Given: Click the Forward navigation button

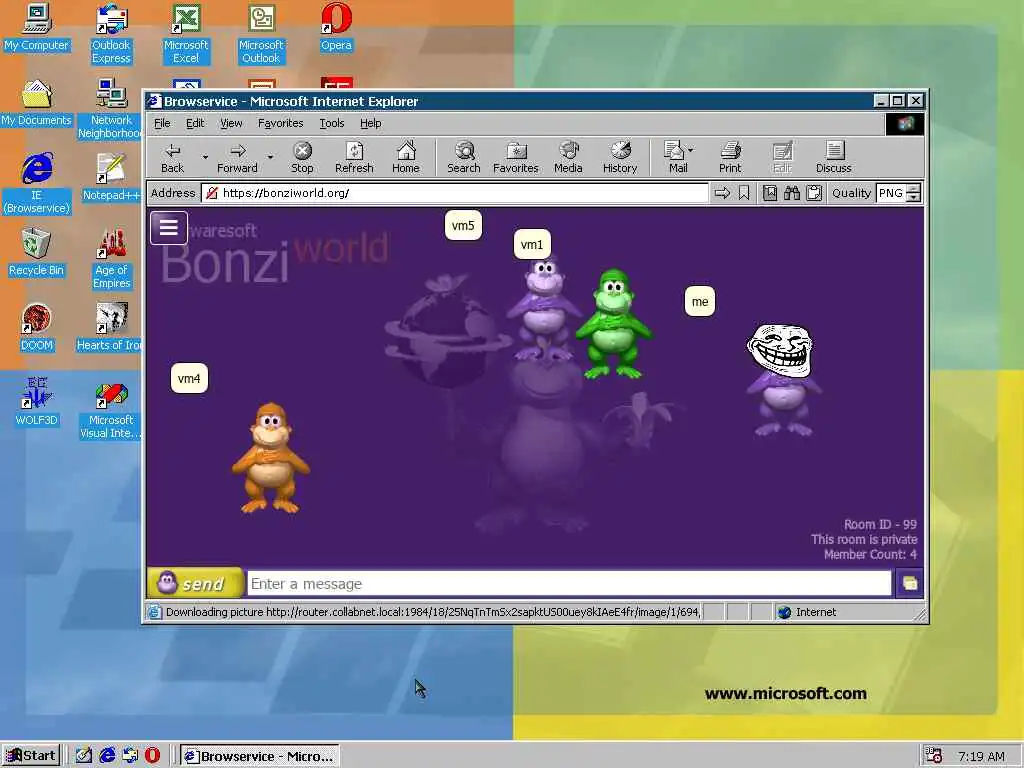Looking at the screenshot, I should (237, 157).
